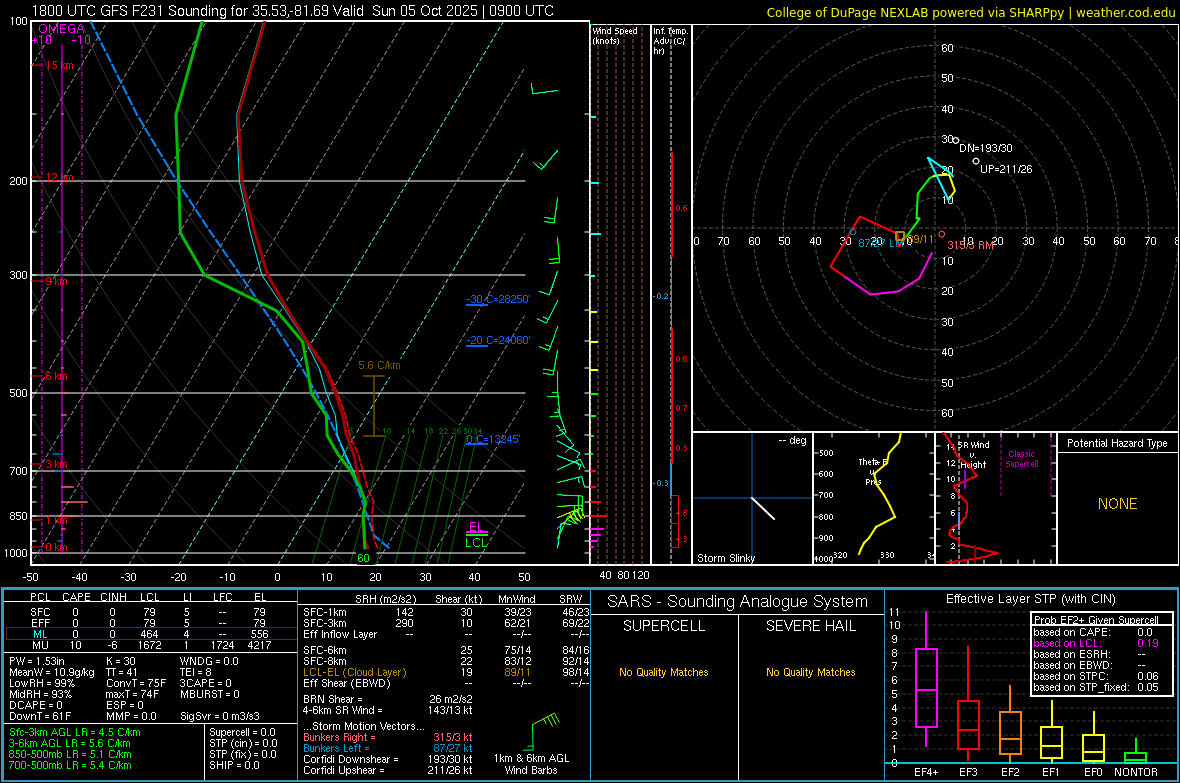
Task: Click the LowRH = 99% value
Action: pos(42,684)
